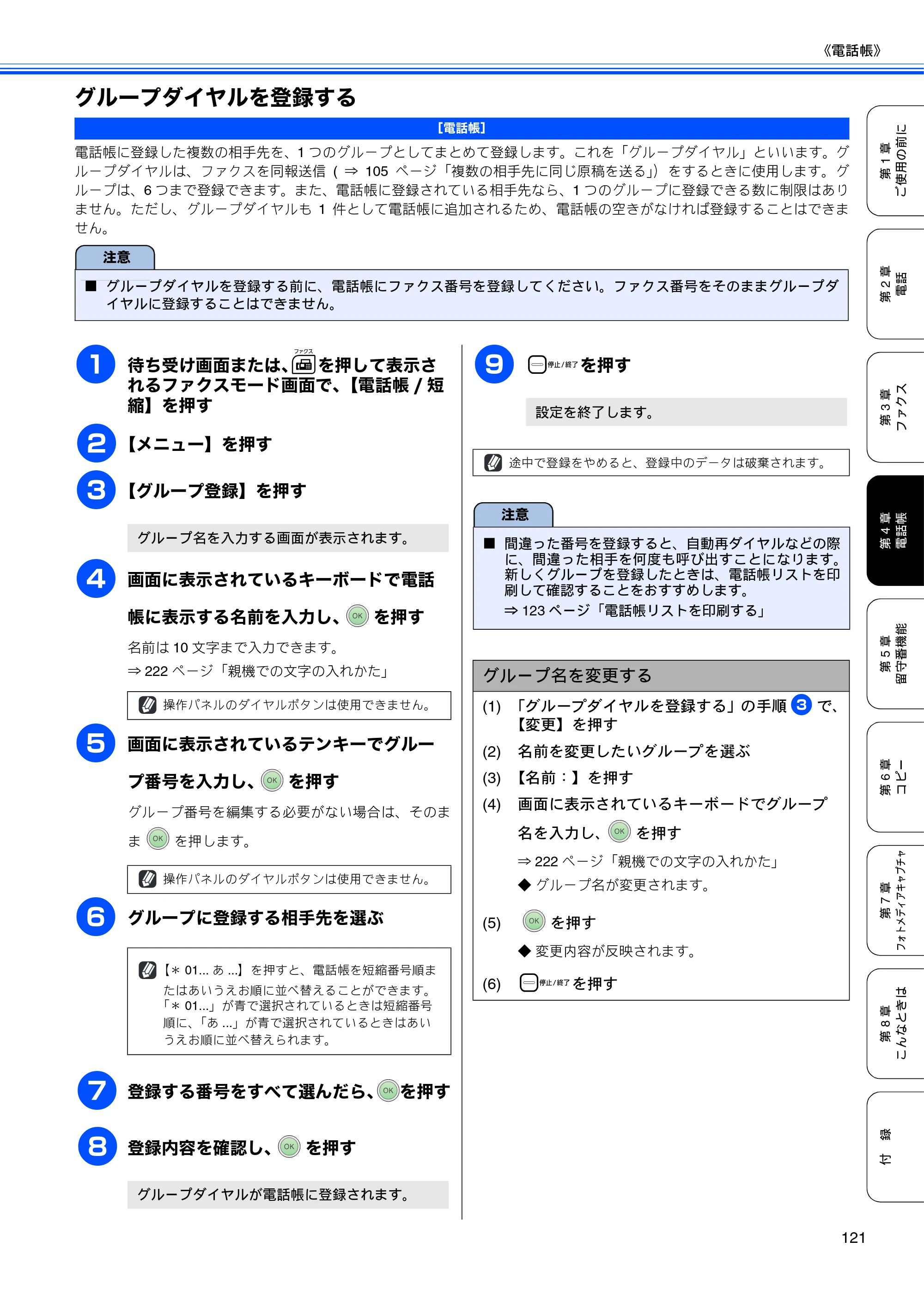This screenshot has height=1308, width=924.
Task: Click the グループ名を変更する section header
Action: coord(661,675)
